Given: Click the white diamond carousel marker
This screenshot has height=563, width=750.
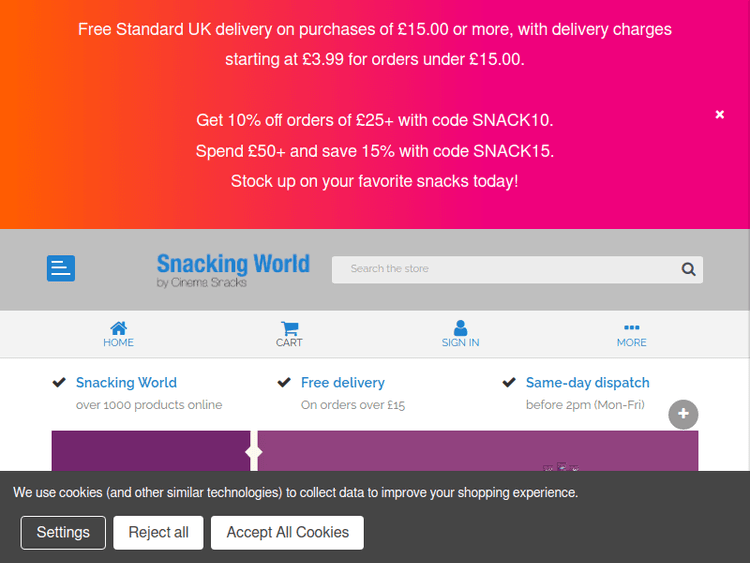Looking at the screenshot, I should 254,451.
